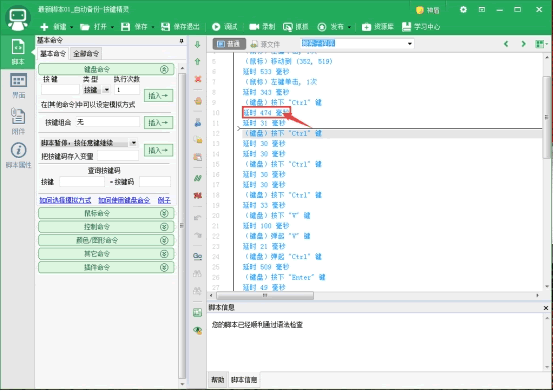Click the green panel-layout icon above the eye icon
This screenshot has height=391, width=553.
click(198, 312)
